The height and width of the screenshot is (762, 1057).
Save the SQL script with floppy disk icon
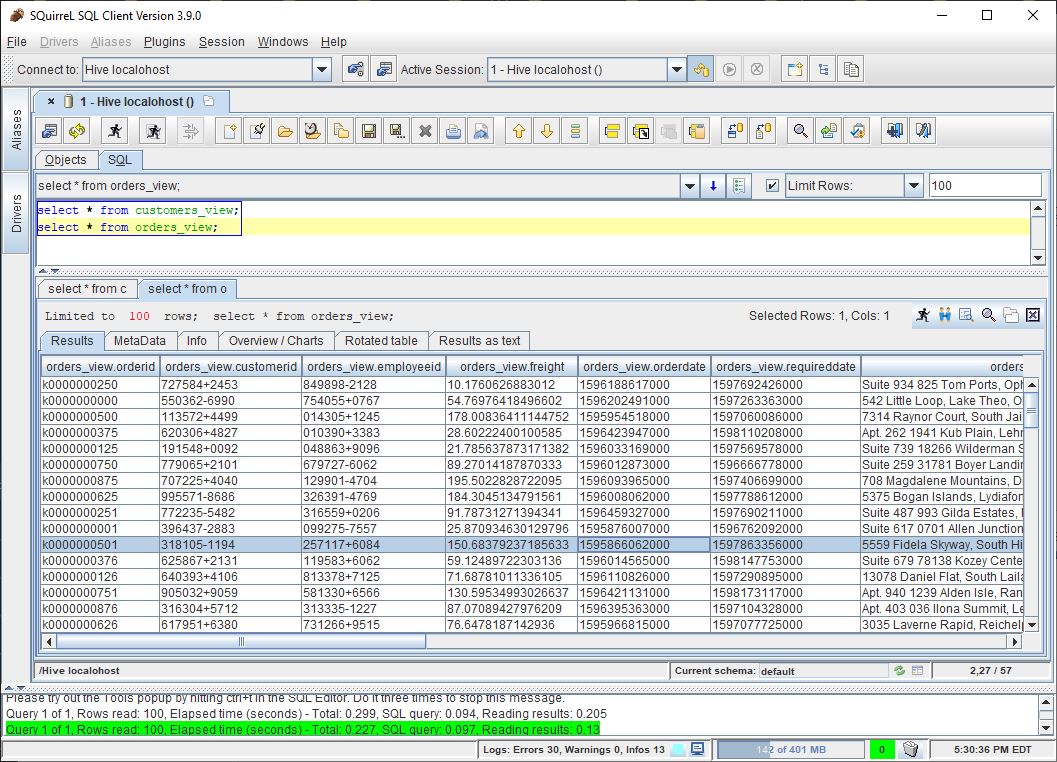tap(369, 131)
